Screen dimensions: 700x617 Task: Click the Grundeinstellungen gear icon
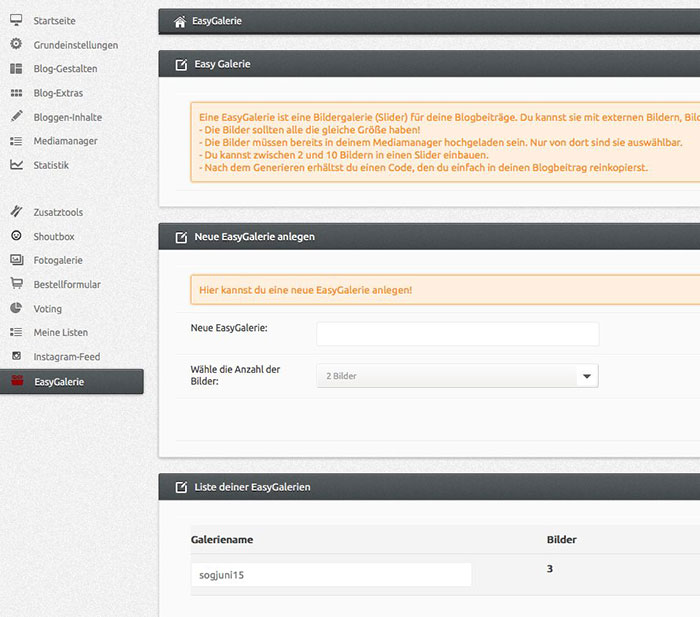click(x=16, y=44)
